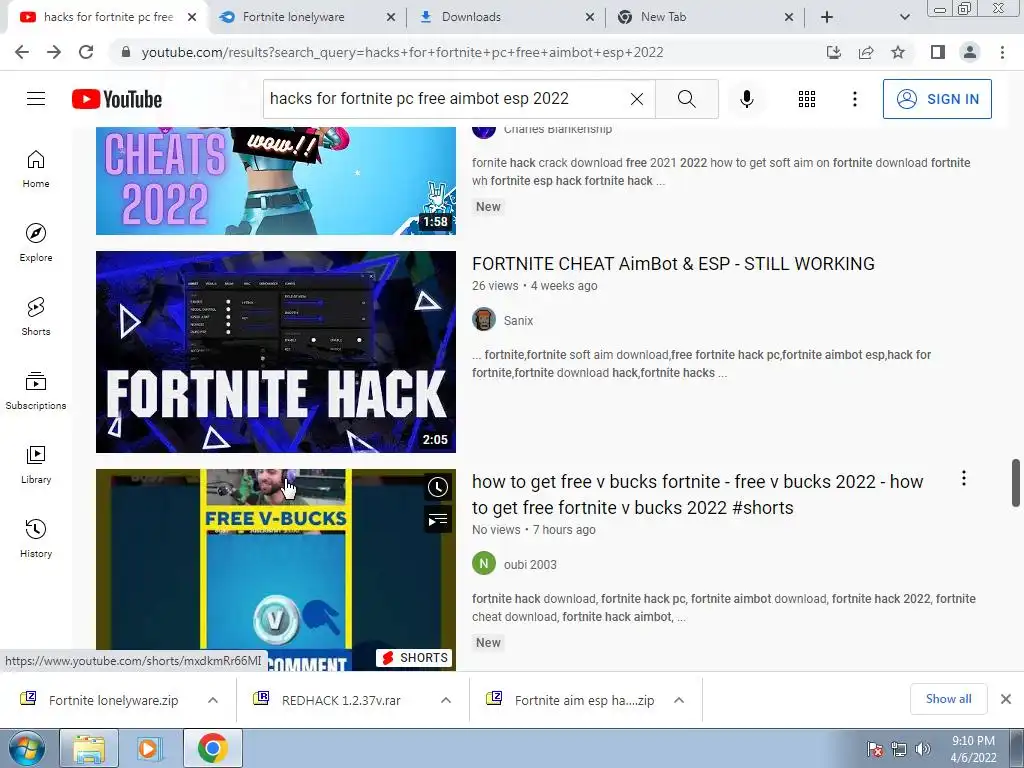Open YouTube settings three-dot menu
Image resolution: width=1024 pixels, height=768 pixels.
(x=854, y=99)
